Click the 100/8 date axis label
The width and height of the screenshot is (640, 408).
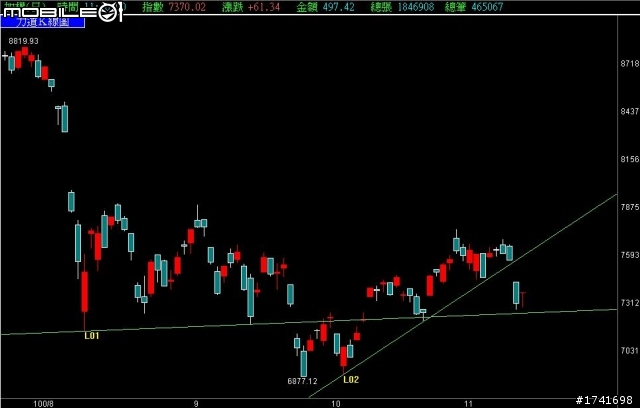pyautogui.click(x=43, y=404)
